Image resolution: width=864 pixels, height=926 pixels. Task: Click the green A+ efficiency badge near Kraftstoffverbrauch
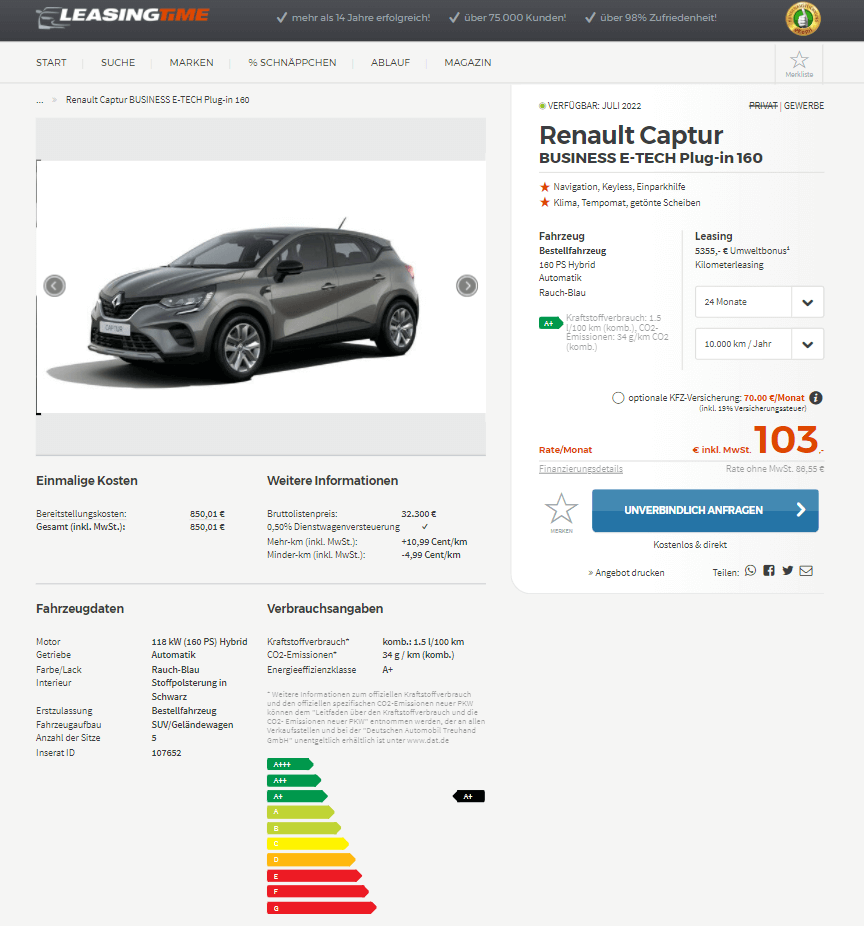tap(550, 323)
